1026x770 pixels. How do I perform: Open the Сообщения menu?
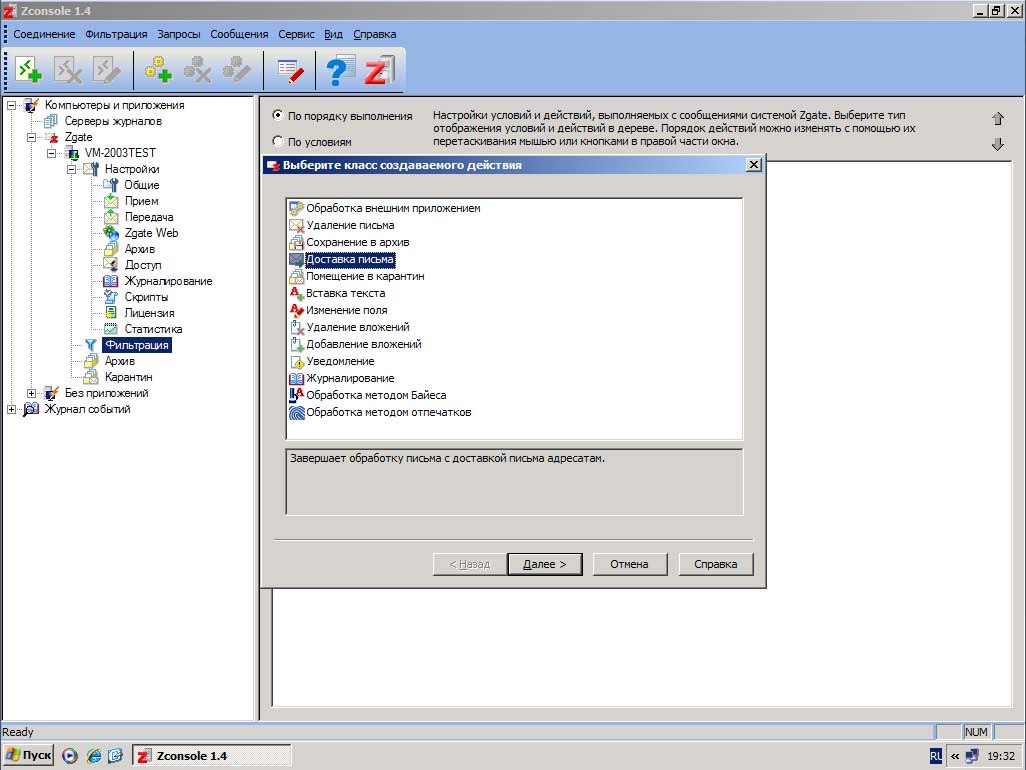point(239,34)
